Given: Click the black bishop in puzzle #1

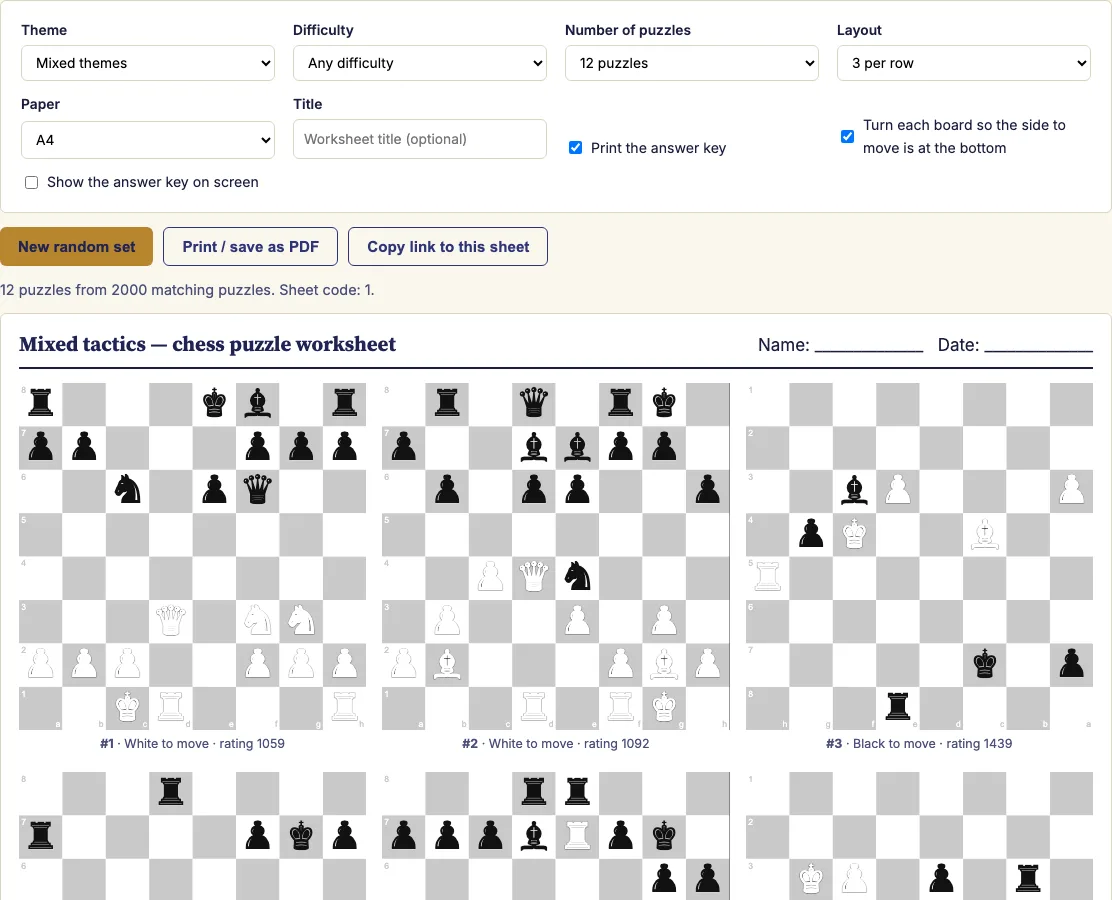Looking at the screenshot, I should (x=257, y=403).
